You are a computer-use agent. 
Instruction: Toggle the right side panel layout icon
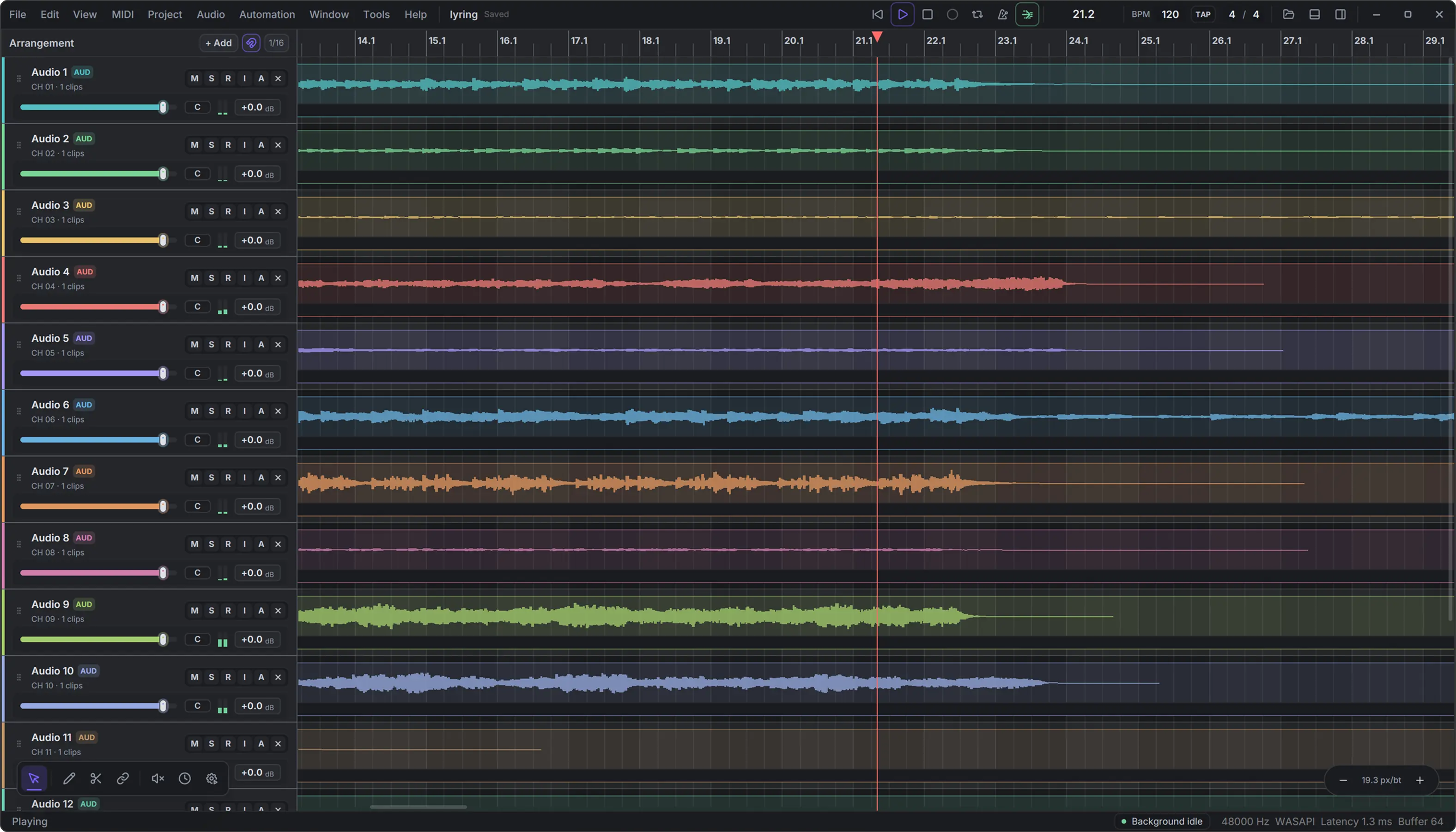[1341, 14]
